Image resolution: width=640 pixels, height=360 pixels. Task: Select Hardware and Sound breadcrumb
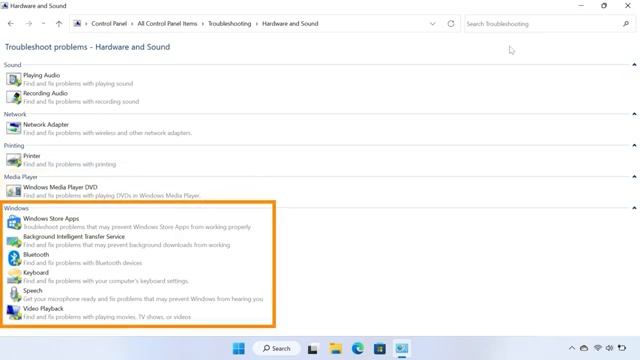290,24
